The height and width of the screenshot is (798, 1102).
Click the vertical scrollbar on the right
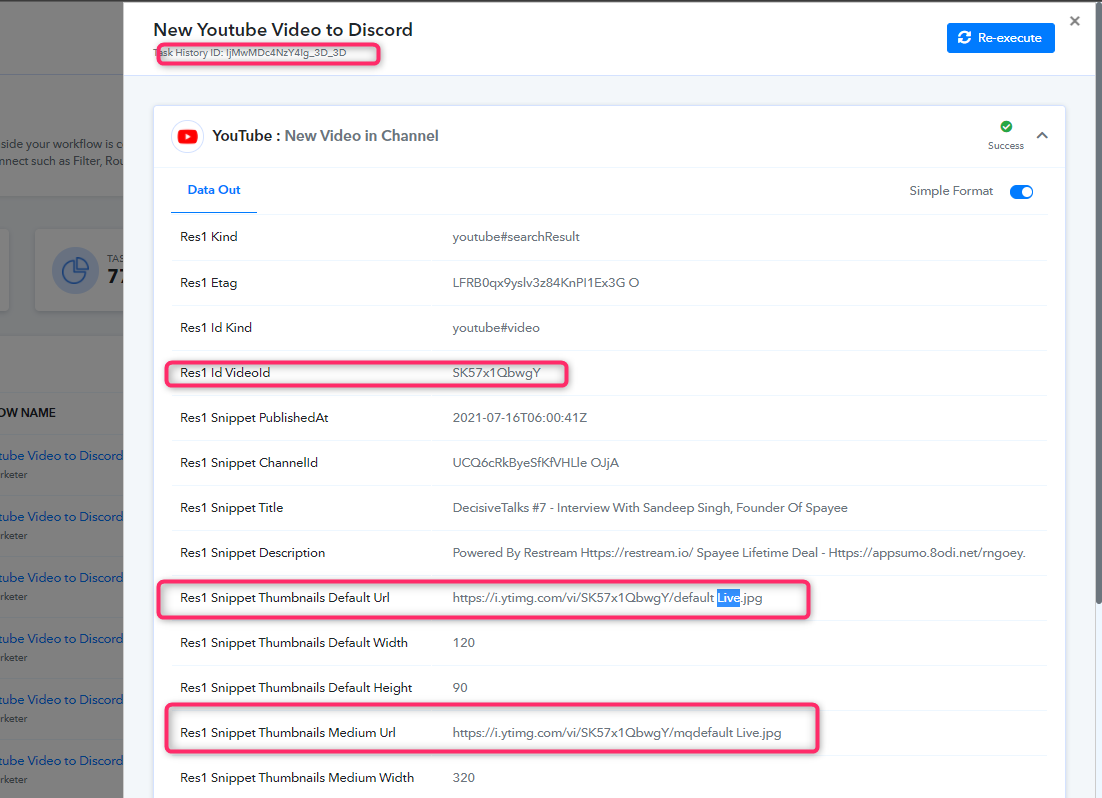coord(1098,302)
